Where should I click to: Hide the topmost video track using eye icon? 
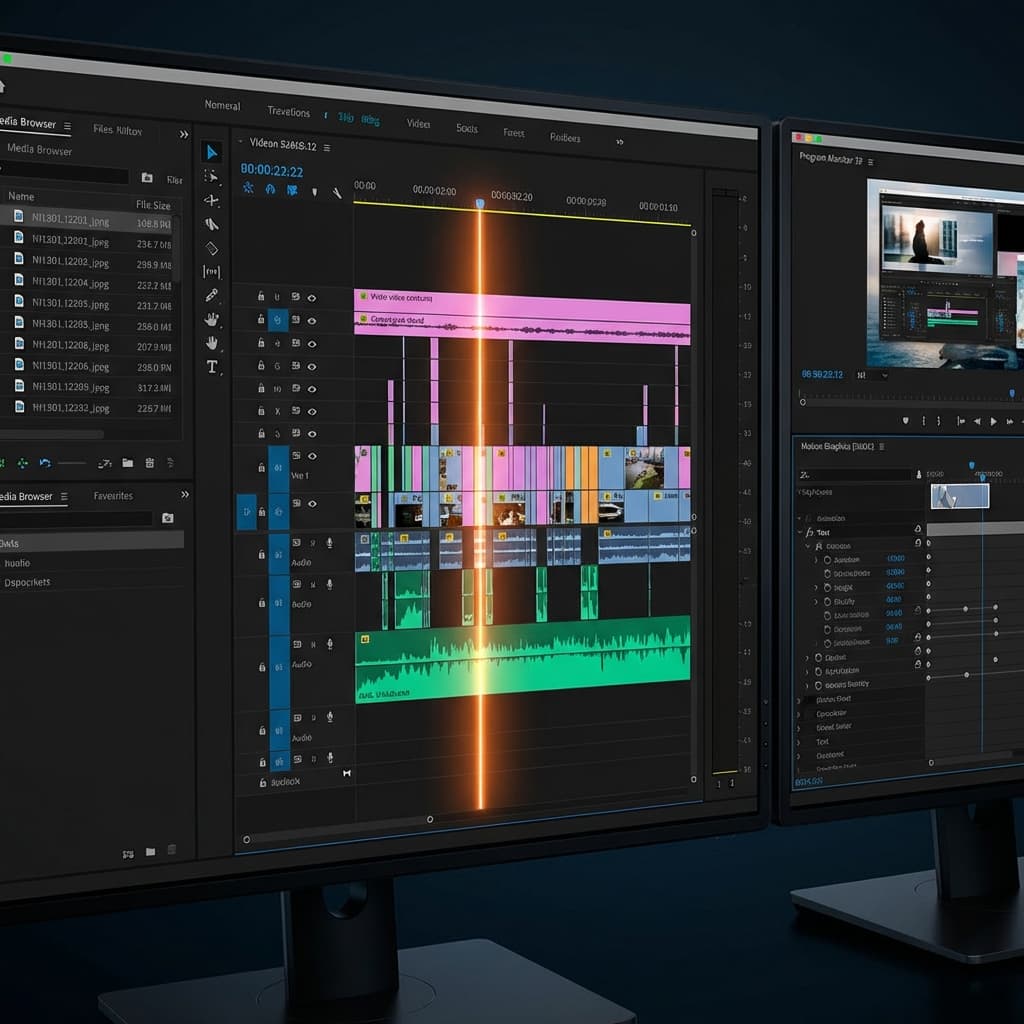point(312,297)
